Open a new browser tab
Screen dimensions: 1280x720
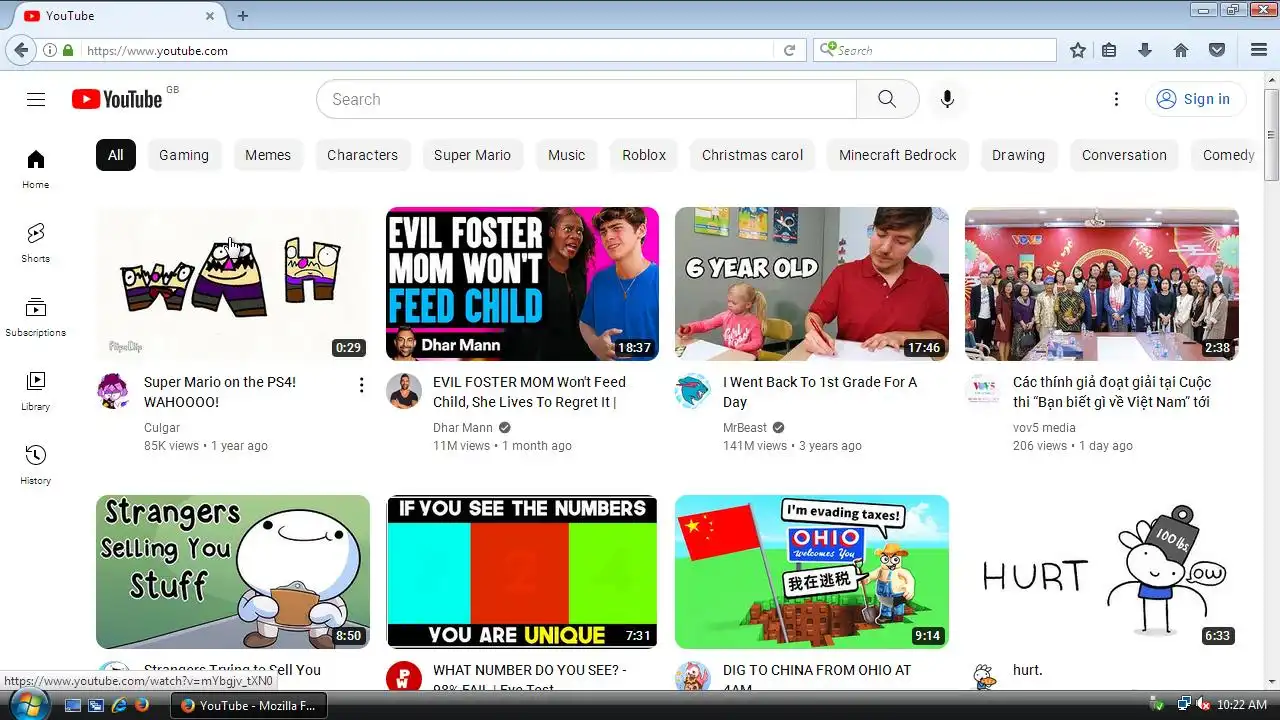pyautogui.click(x=242, y=16)
